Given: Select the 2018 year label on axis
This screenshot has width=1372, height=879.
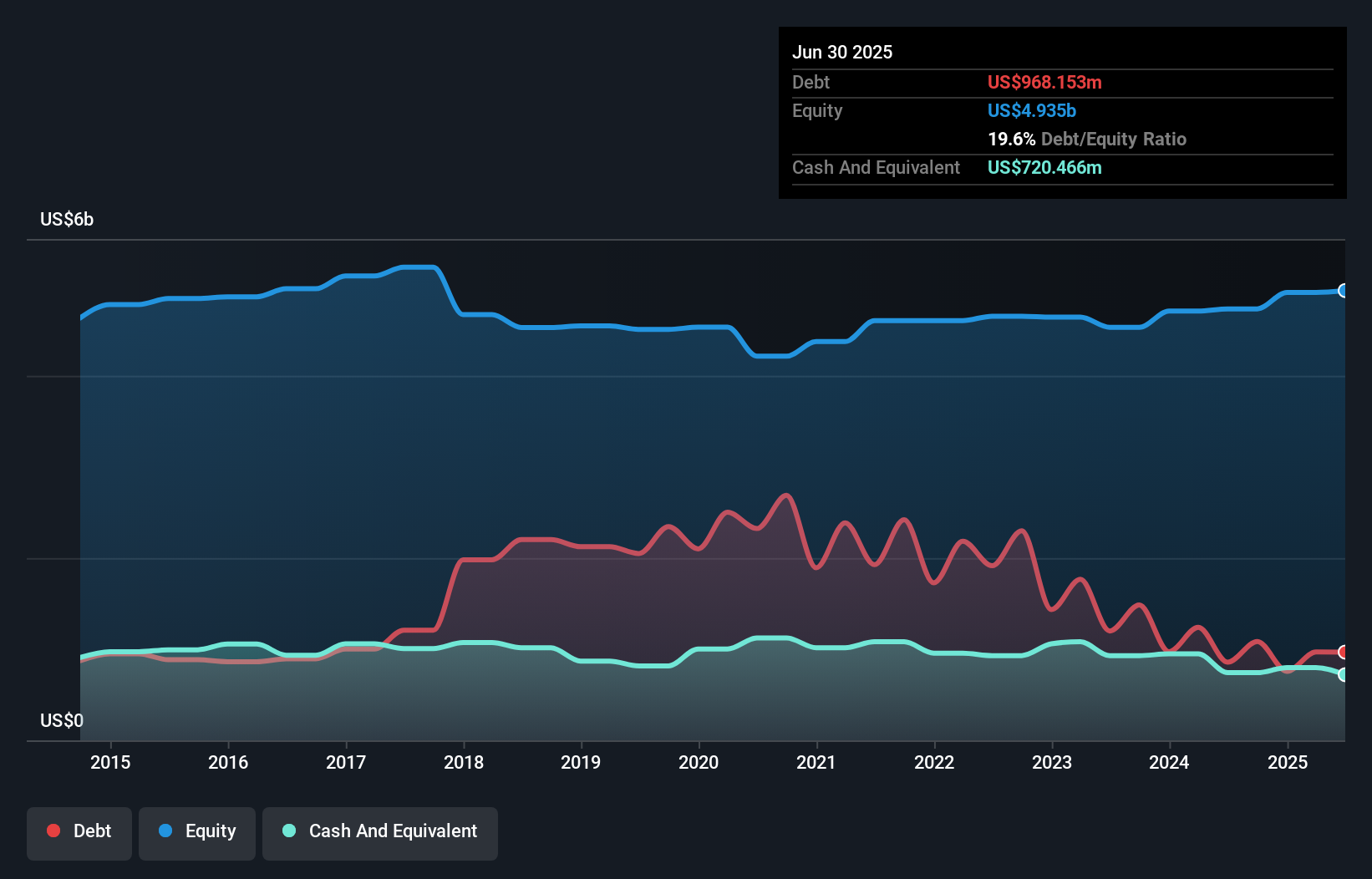Looking at the screenshot, I should point(464,762).
